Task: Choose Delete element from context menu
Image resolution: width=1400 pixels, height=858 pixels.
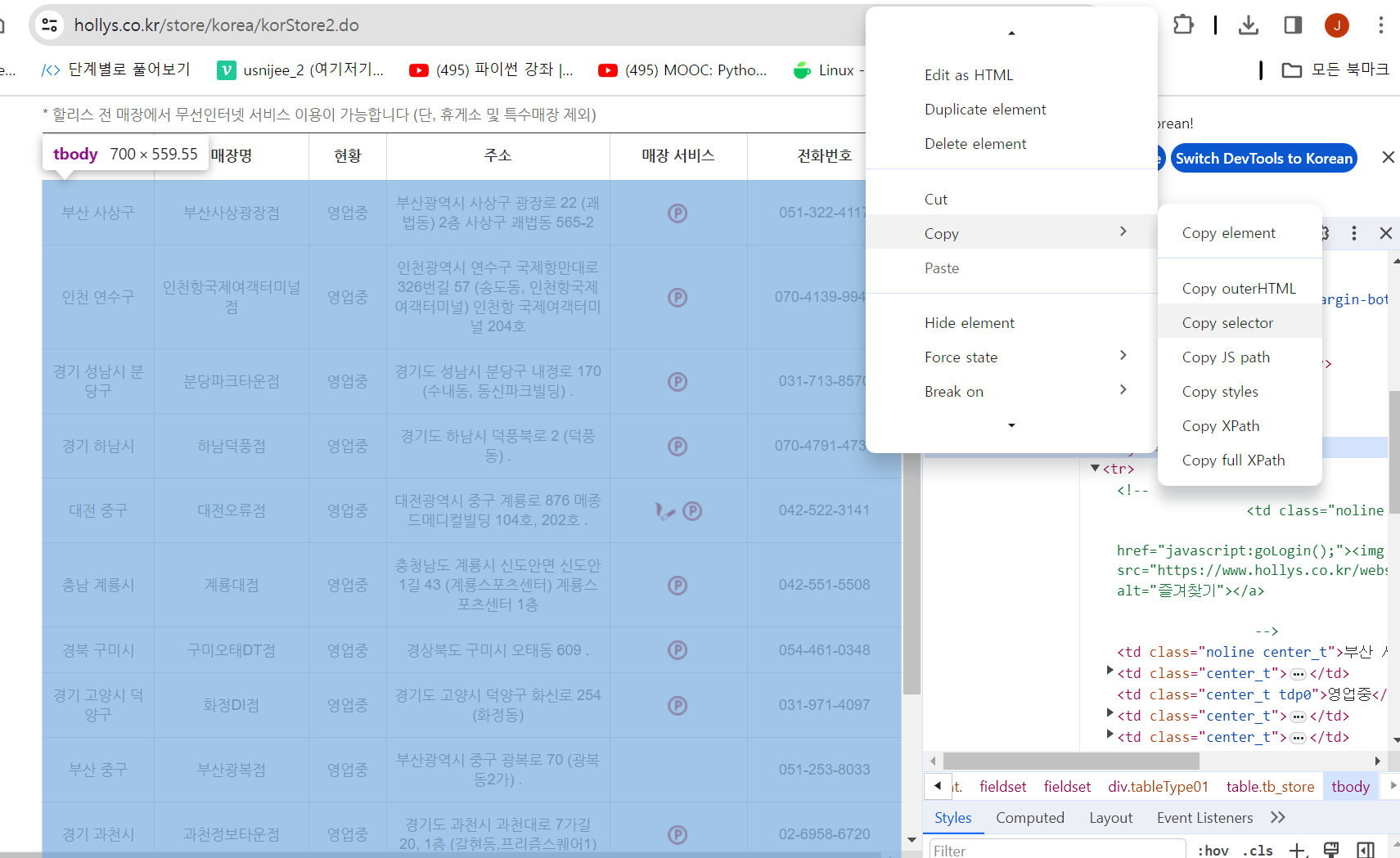Action: point(1011,144)
